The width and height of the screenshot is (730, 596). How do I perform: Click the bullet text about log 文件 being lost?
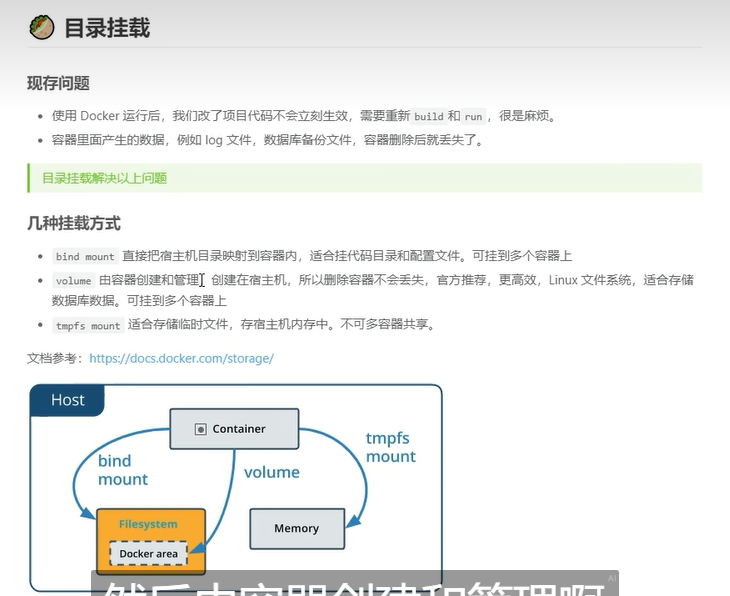pyautogui.click(x=268, y=140)
